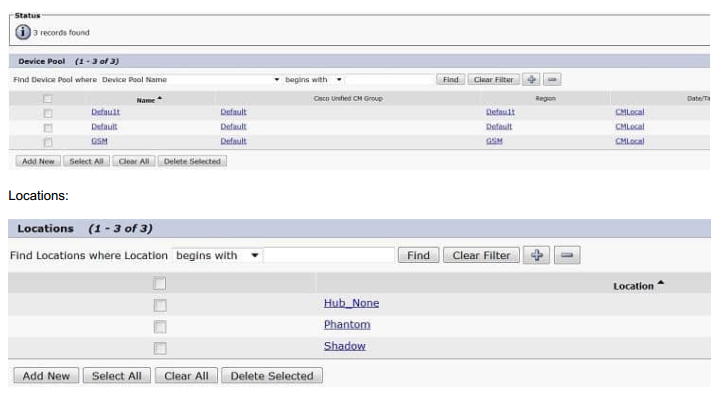Click the Cisco Unified CM Group column header
The image size is (728, 399).
click(348, 98)
